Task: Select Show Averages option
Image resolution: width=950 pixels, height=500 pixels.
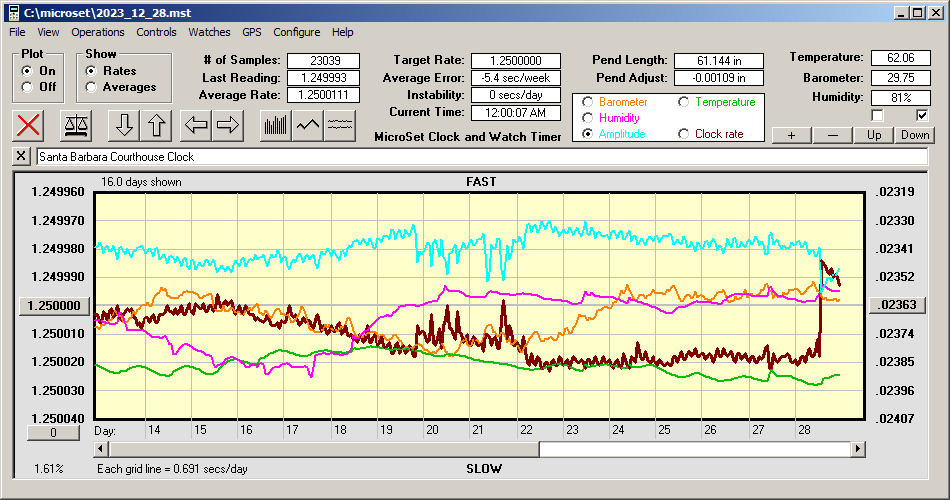Action: point(91,87)
